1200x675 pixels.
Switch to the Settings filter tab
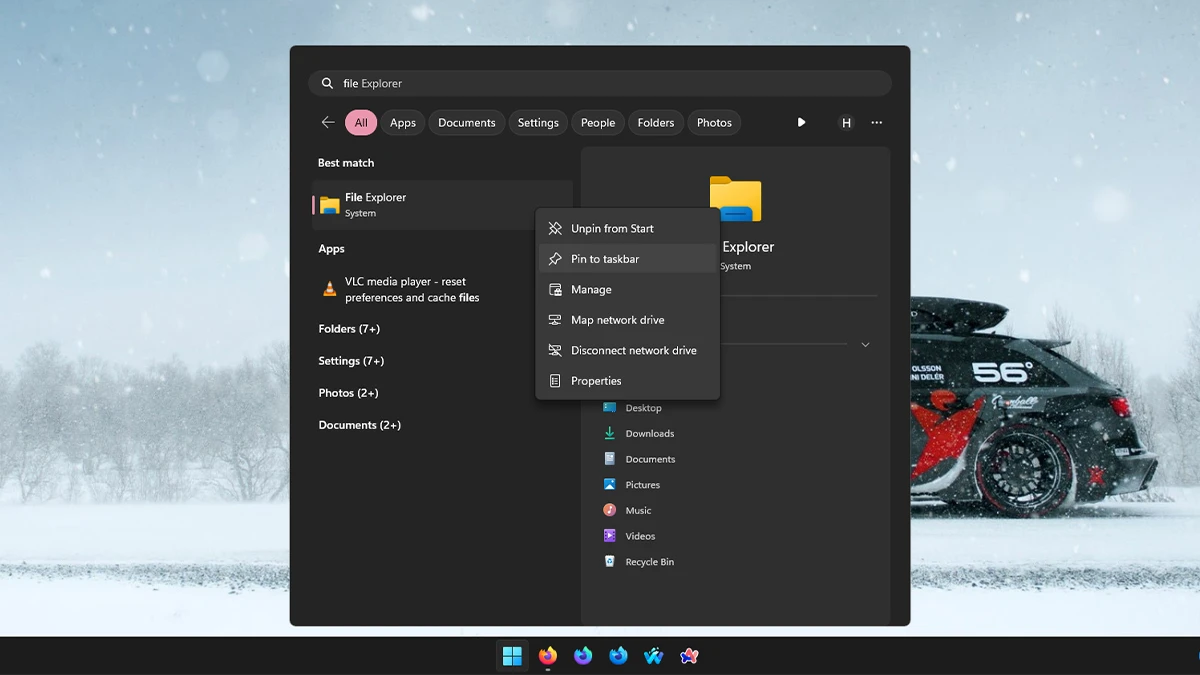pyautogui.click(x=538, y=123)
